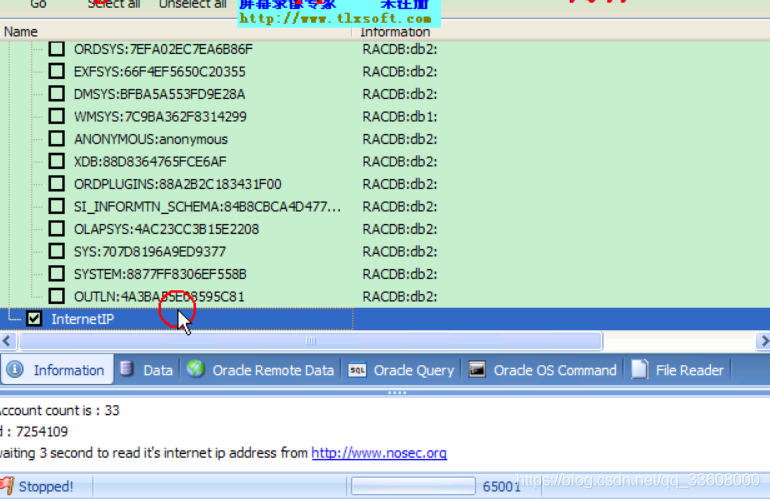Select the SI_INFORMTN_SCHEMA checkbox

[56, 206]
